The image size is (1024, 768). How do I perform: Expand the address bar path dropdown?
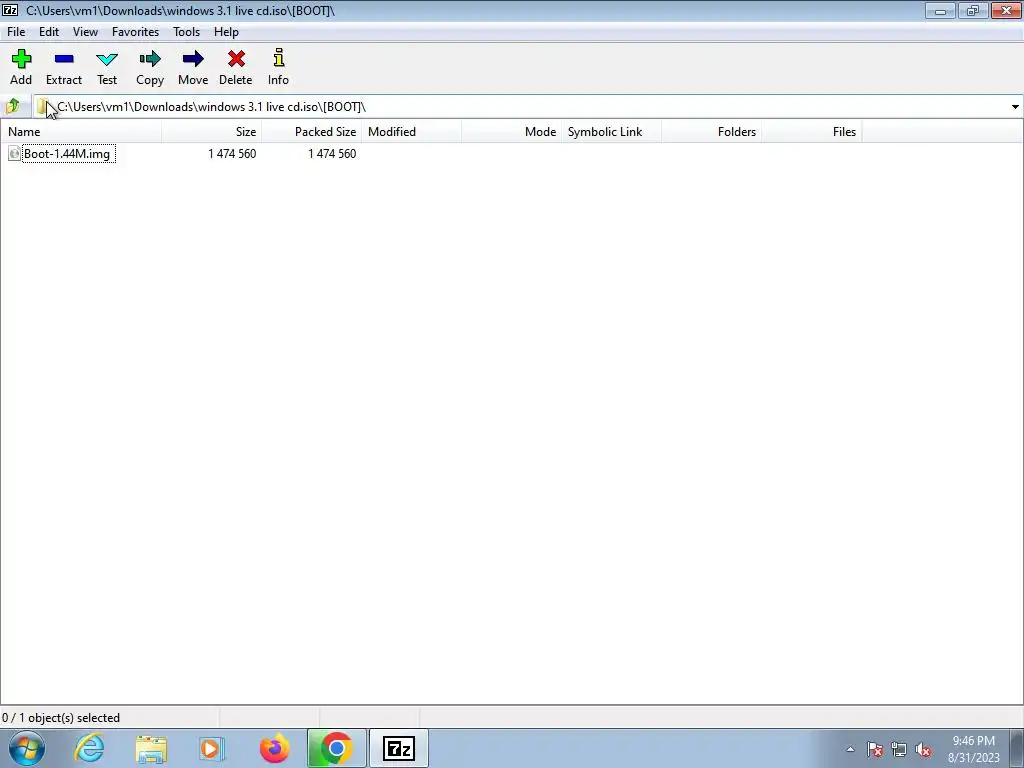point(1015,106)
